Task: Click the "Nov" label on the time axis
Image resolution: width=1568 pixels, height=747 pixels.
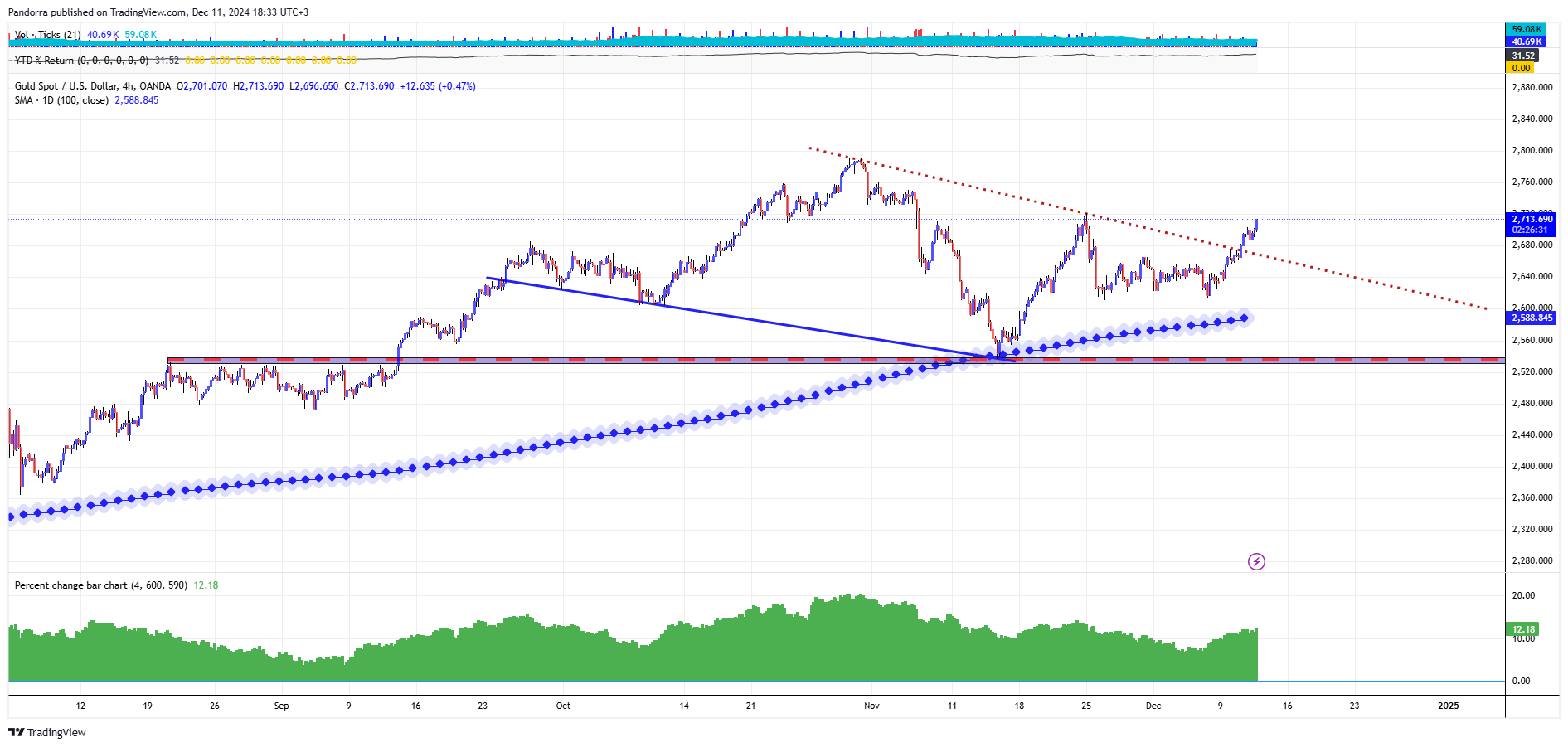Action: point(871,706)
